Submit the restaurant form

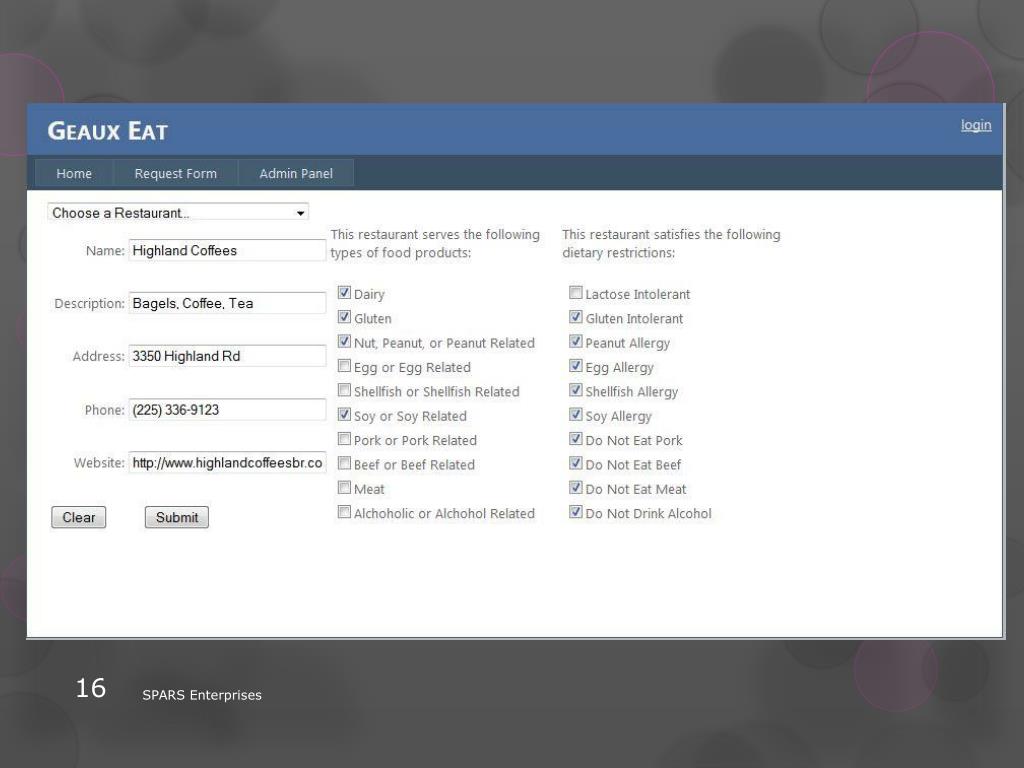[177, 517]
